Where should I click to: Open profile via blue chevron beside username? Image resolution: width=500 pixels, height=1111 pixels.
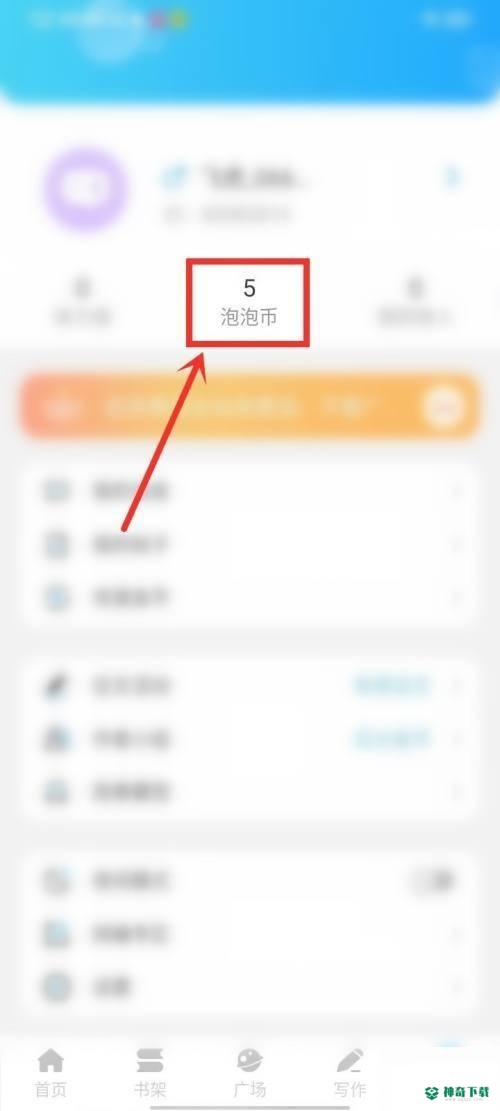pos(452,177)
